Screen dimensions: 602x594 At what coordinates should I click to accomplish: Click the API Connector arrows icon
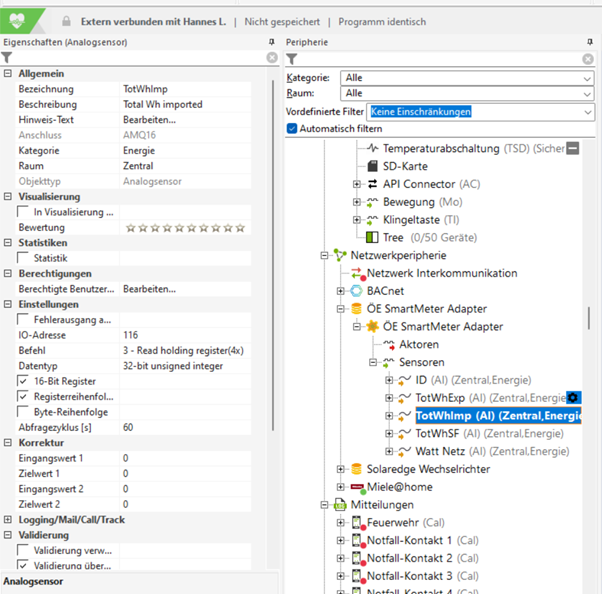[x=372, y=184]
